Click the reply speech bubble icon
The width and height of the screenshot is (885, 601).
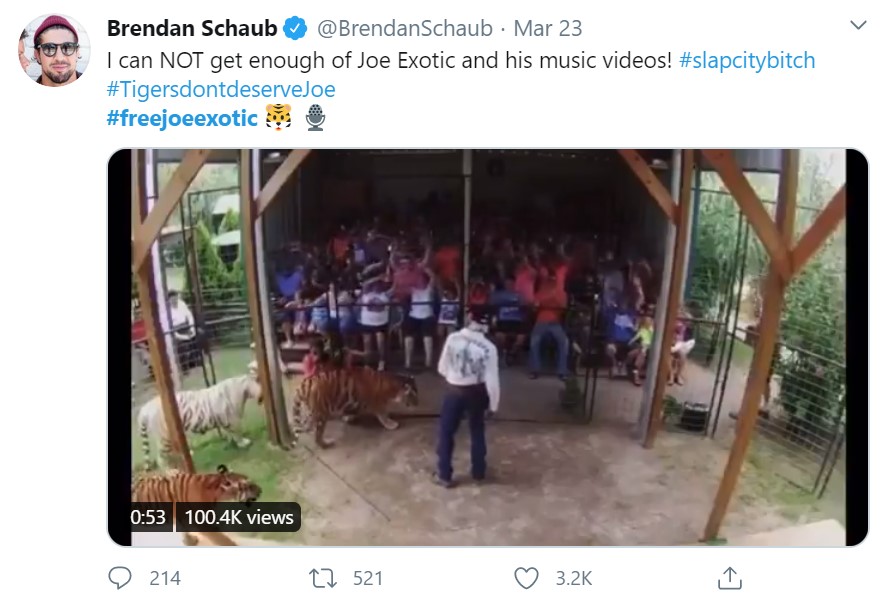coord(120,577)
